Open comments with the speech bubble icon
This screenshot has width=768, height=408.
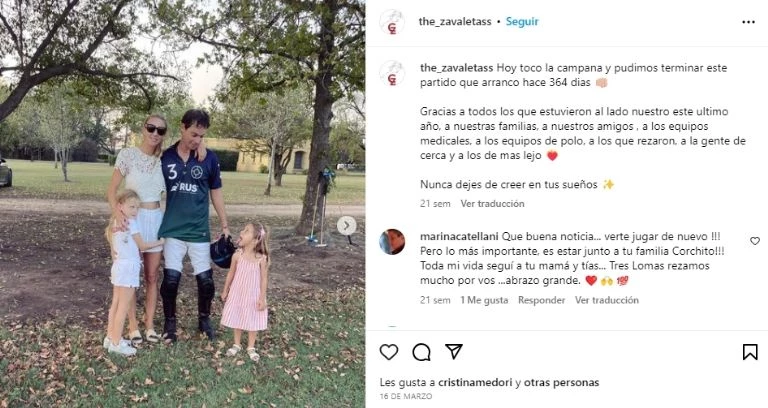pos(421,352)
